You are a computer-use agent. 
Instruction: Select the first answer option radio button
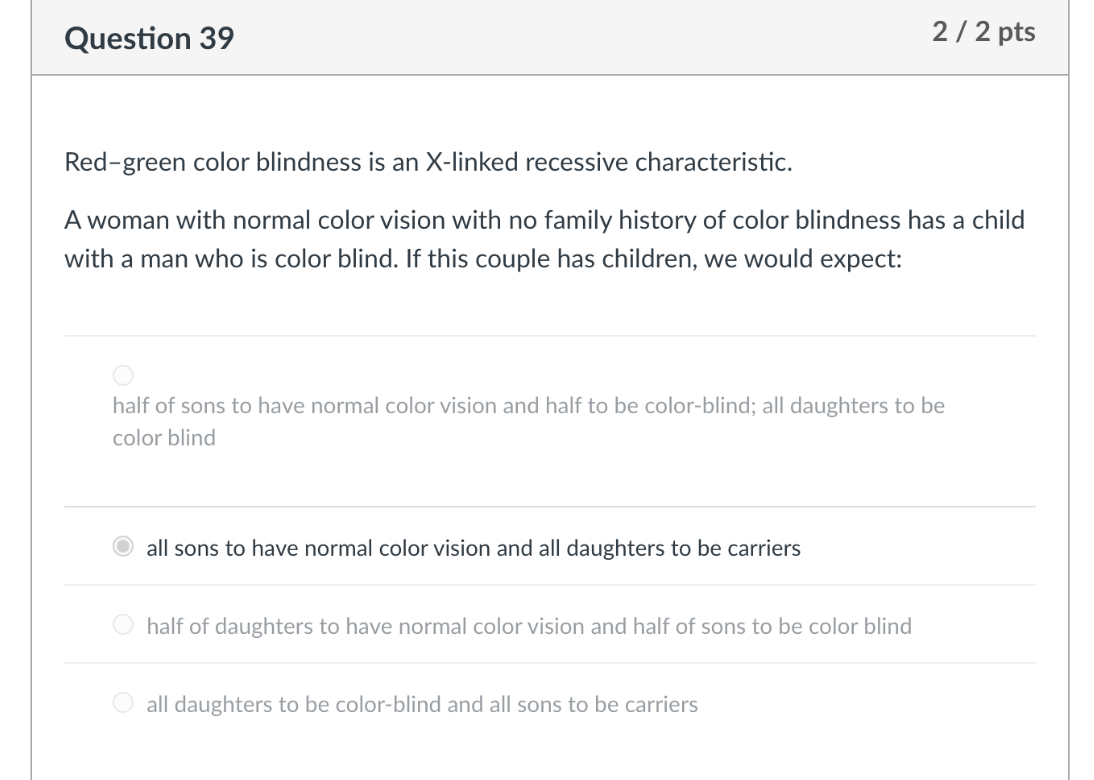tap(123, 376)
